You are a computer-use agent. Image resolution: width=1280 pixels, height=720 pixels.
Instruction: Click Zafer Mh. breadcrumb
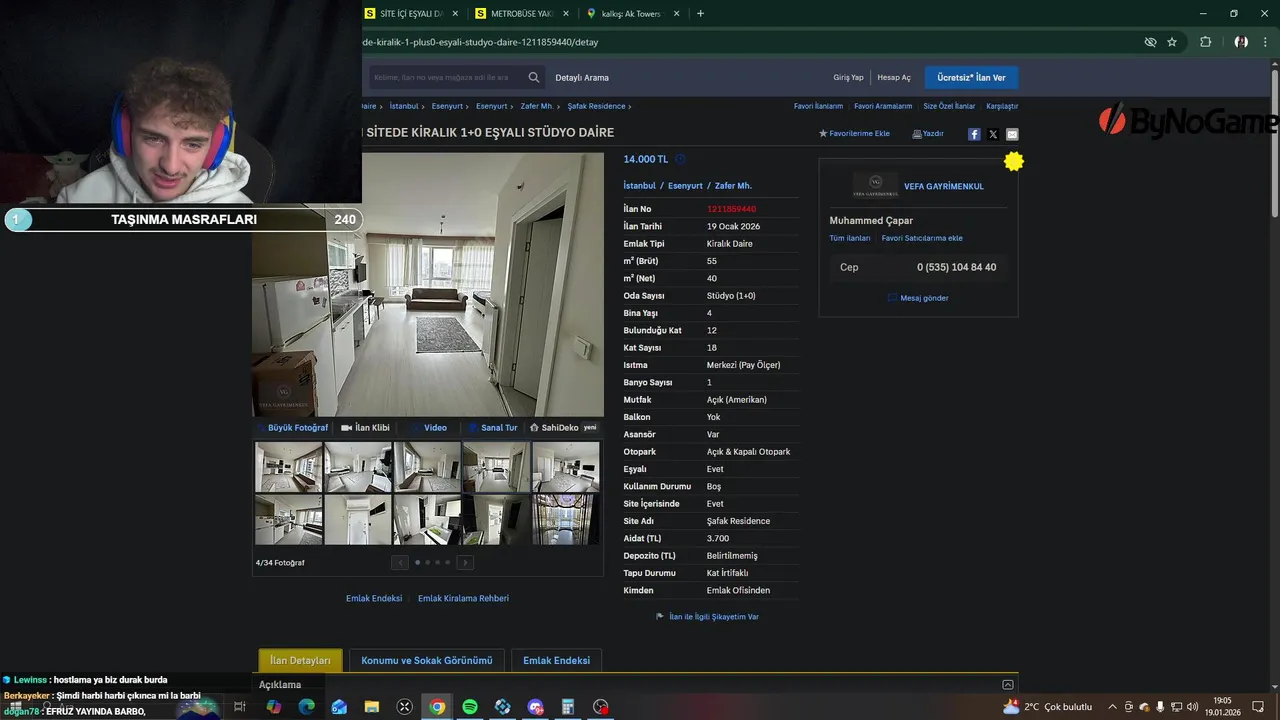537,106
